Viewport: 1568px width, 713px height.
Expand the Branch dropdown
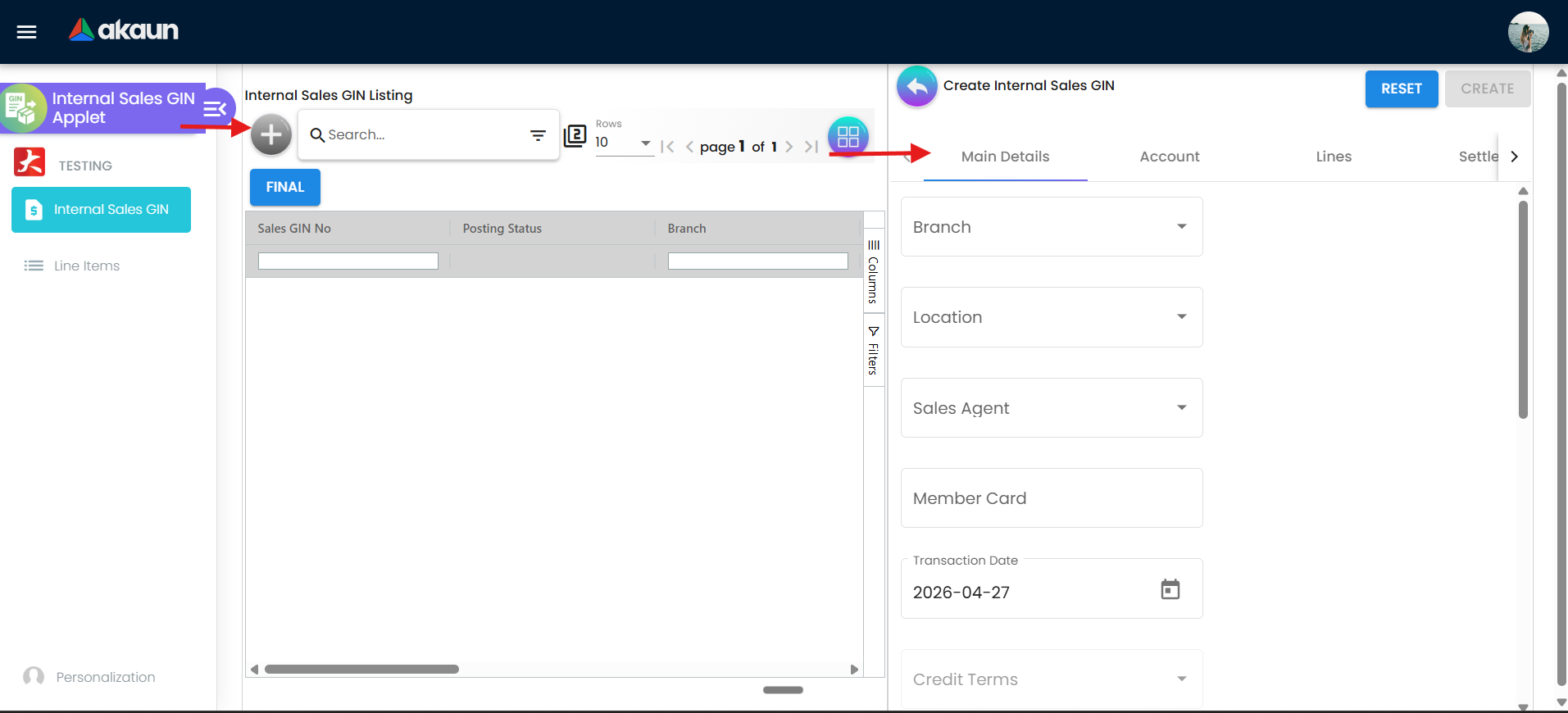[1052, 227]
